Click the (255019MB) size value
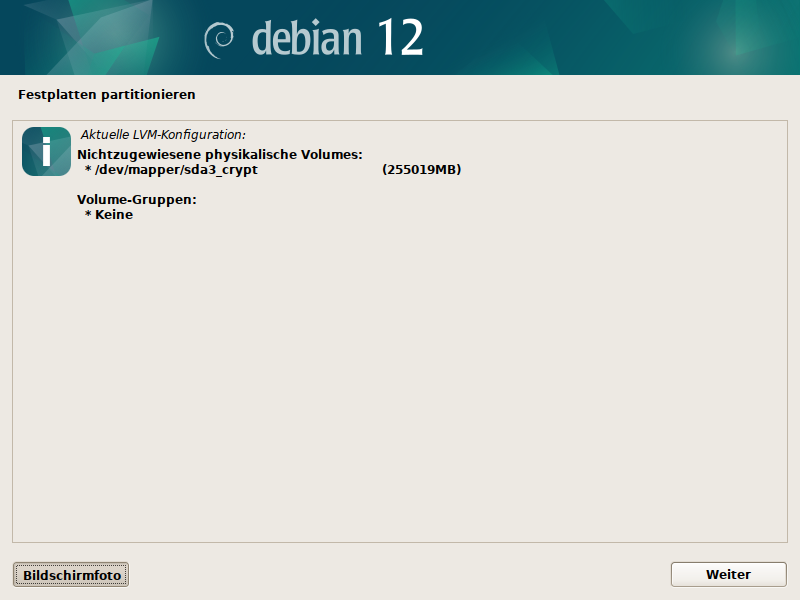The image size is (800, 600). point(421,170)
